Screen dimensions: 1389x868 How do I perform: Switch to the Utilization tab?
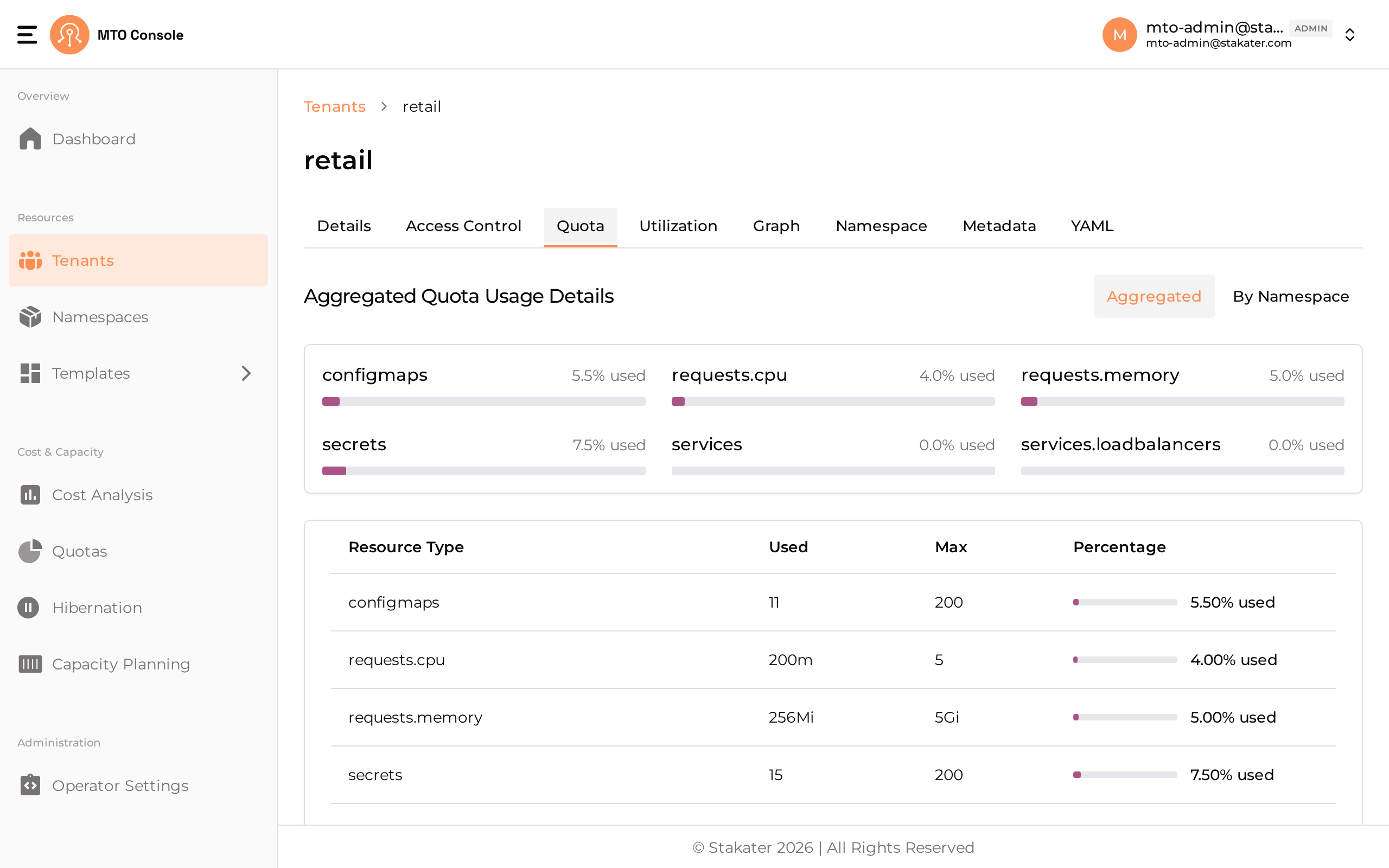(678, 226)
